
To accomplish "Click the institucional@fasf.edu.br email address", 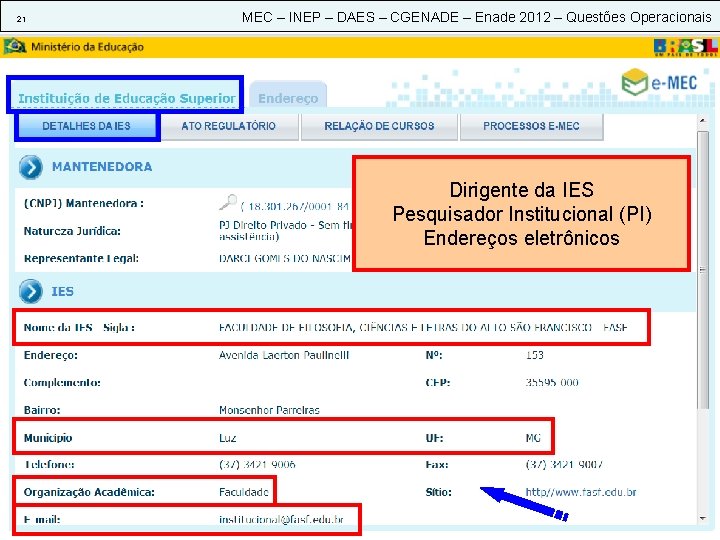I will [281, 519].
